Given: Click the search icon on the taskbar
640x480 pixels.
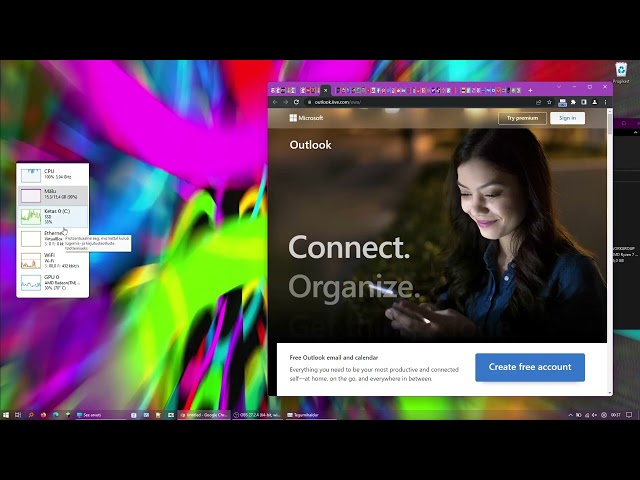Looking at the screenshot, I should pos(31,415).
